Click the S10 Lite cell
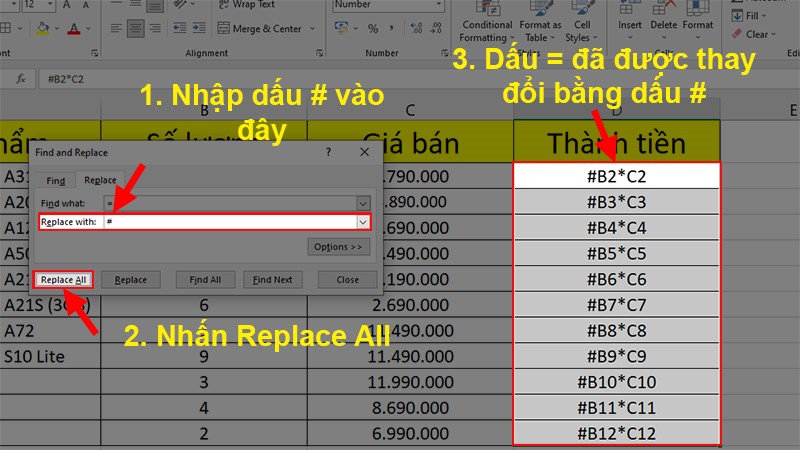The image size is (800, 450). tap(50, 356)
